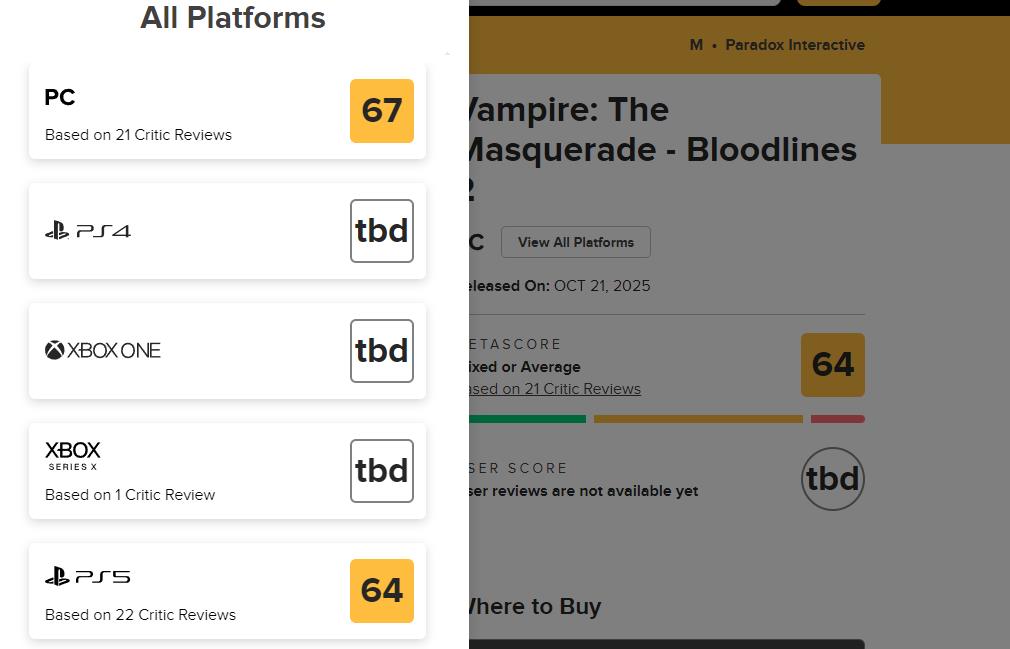The height and width of the screenshot is (649, 1010).
Task: Select the PC platform label
Action: click(x=60, y=97)
